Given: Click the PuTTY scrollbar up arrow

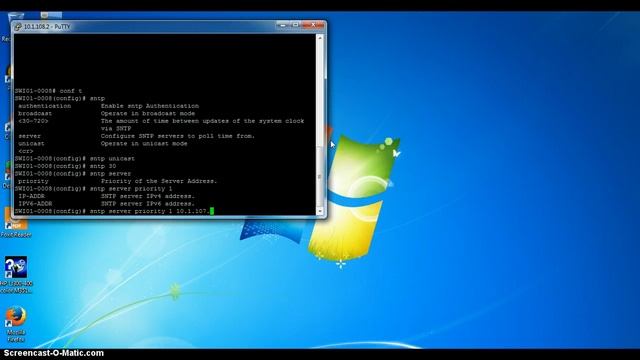Looking at the screenshot, I should [x=320, y=38].
